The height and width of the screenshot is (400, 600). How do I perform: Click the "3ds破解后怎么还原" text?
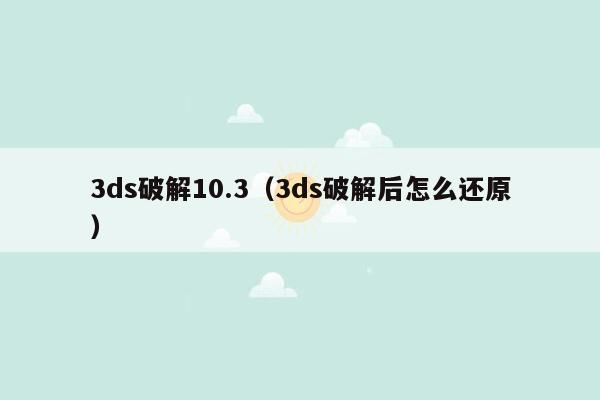tap(393, 189)
